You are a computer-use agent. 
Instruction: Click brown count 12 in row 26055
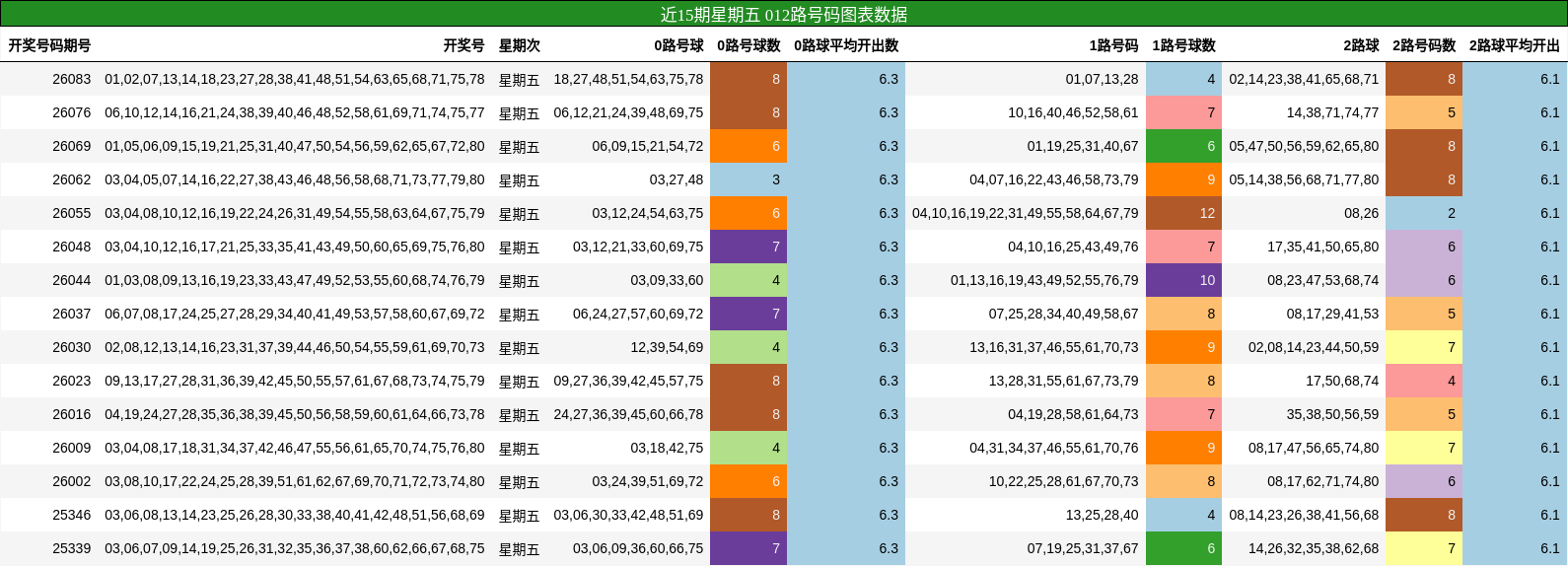(1183, 213)
